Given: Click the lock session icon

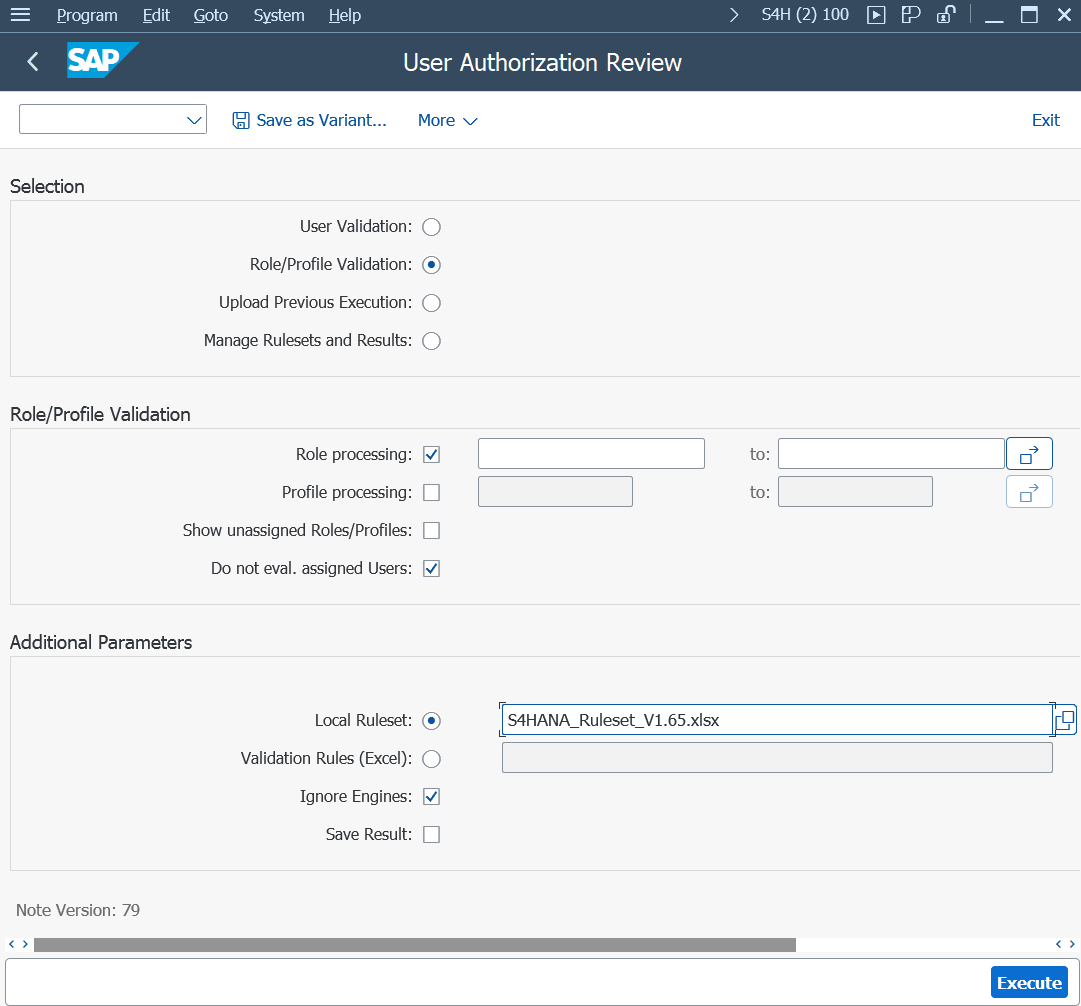Looking at the screenshot, I should 946,14.
